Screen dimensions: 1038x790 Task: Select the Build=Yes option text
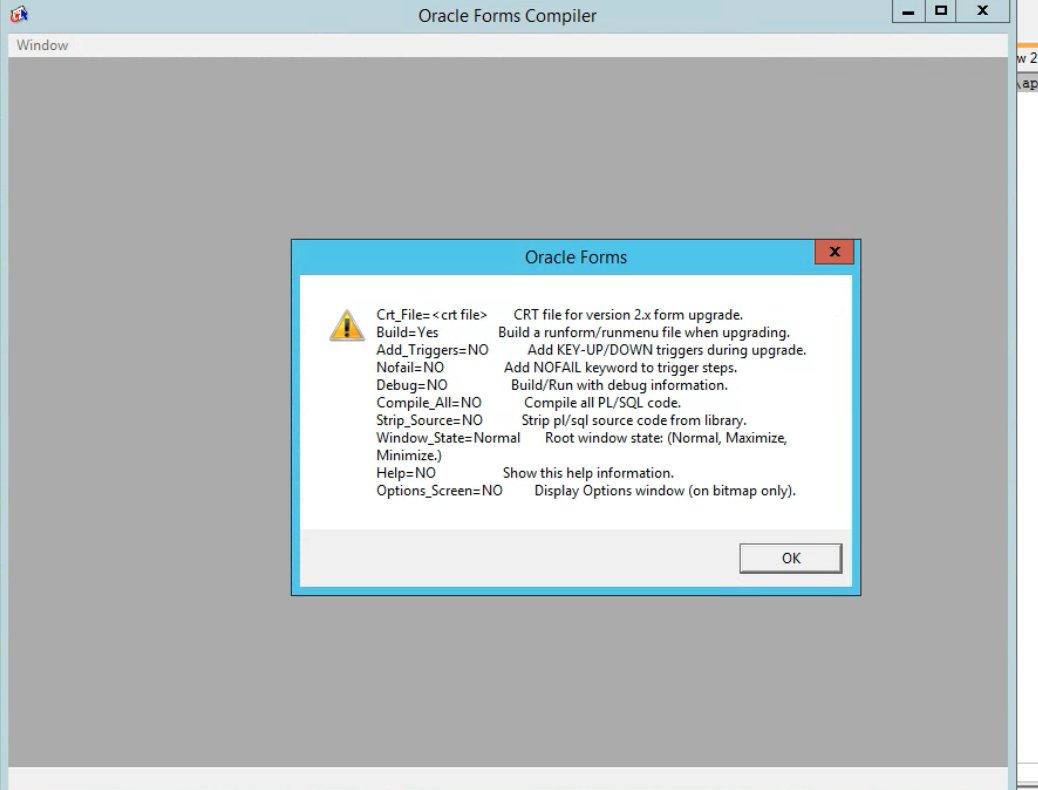pos(407,332)
